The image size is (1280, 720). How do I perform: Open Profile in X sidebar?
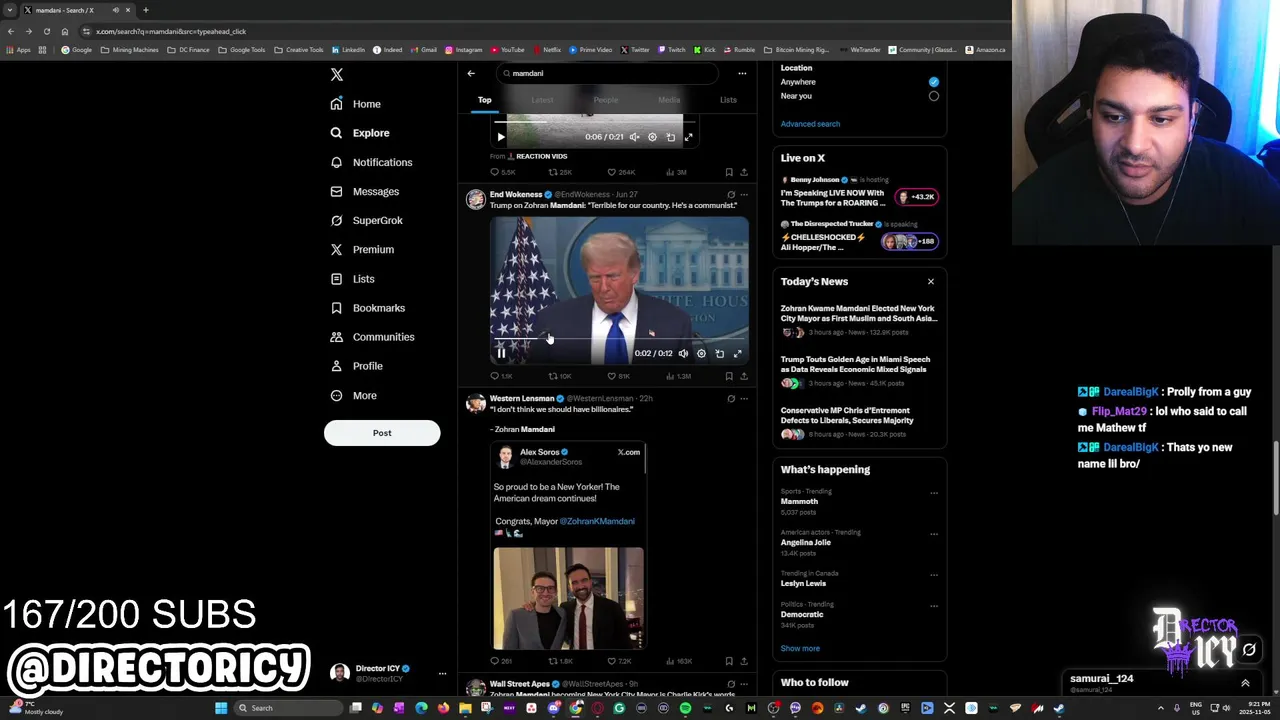click(357, 366)
